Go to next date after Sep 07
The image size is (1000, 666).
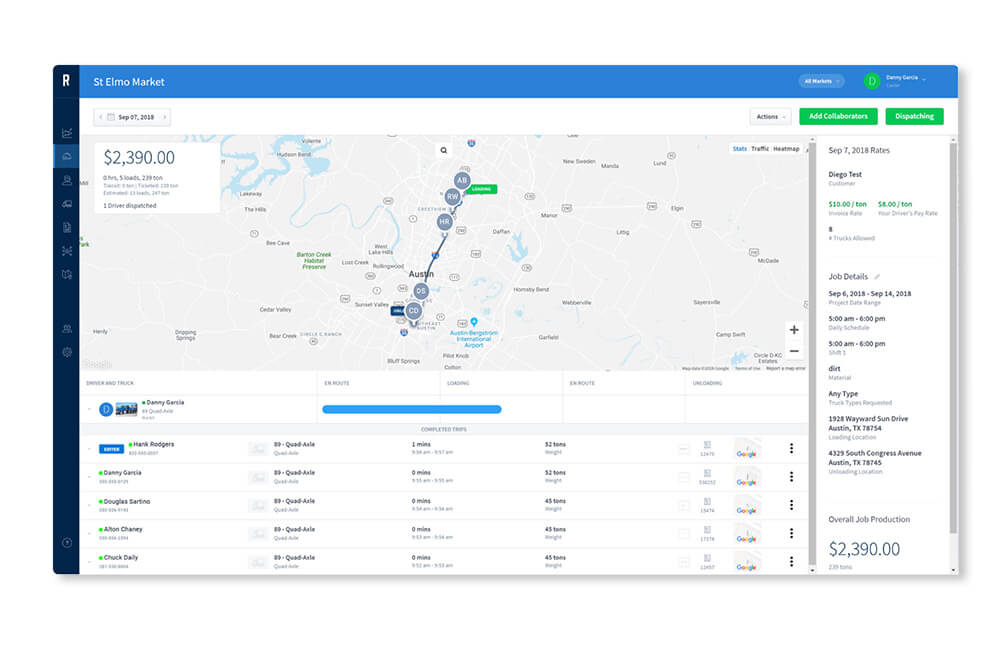pyautogui.click(x=165, y=117)
